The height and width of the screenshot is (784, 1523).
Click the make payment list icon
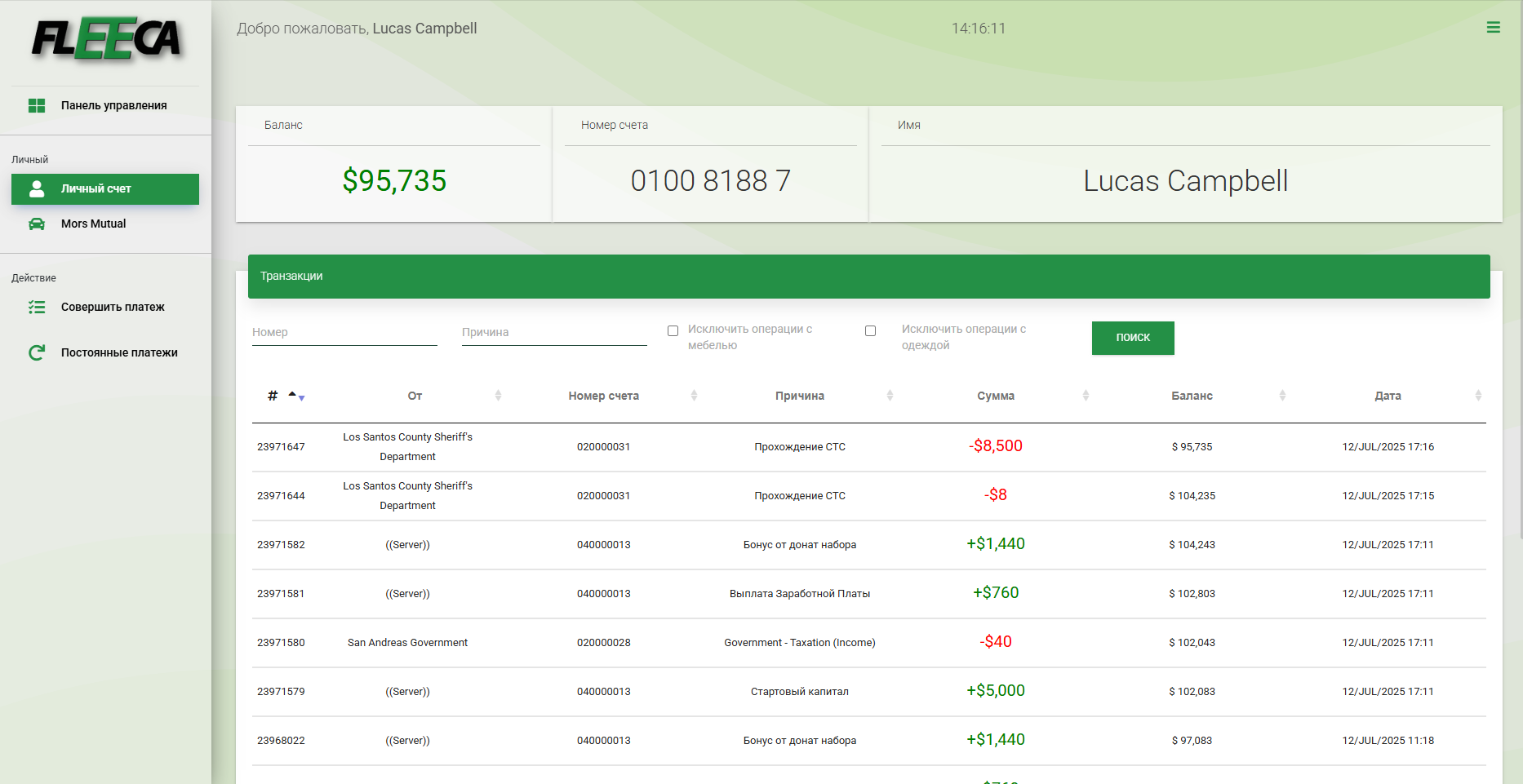[x=37, y=307]
